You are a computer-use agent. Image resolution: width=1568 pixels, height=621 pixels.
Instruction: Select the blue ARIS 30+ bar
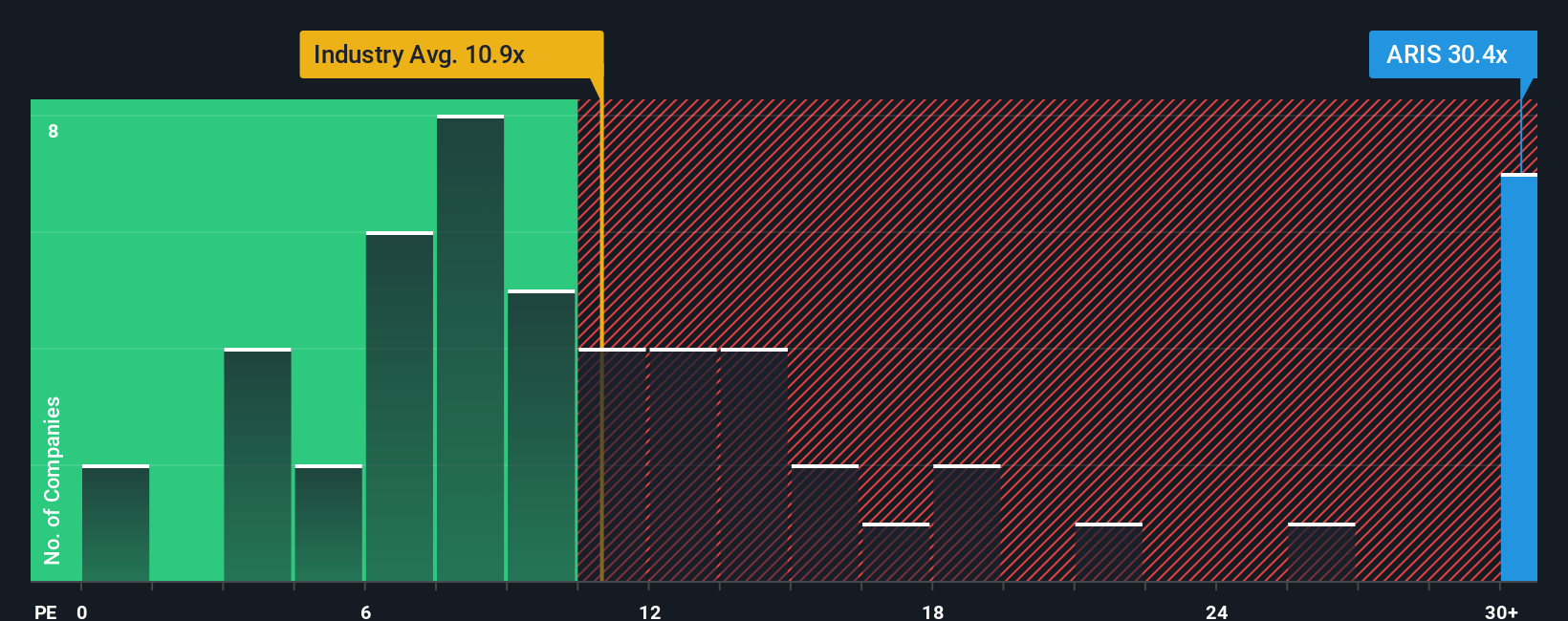click(x=1519, y=377)
